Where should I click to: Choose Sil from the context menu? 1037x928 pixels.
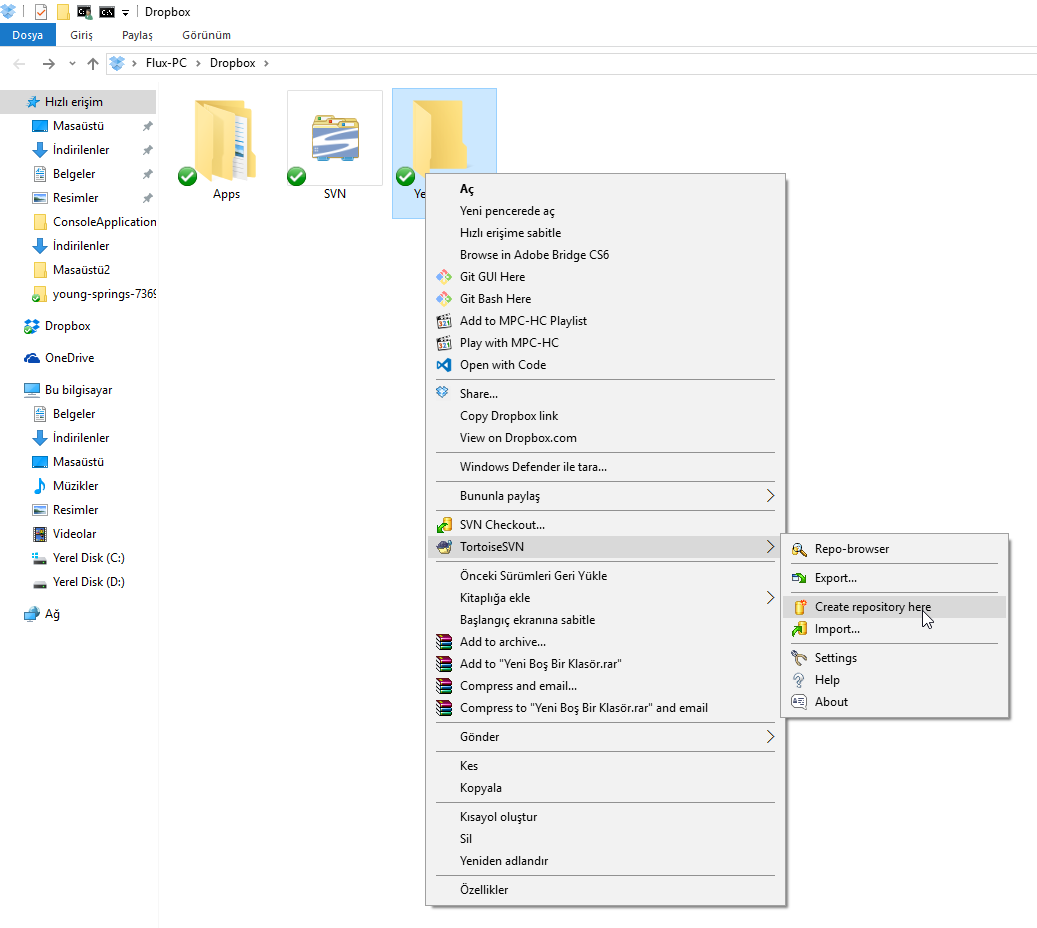point(605,839)
